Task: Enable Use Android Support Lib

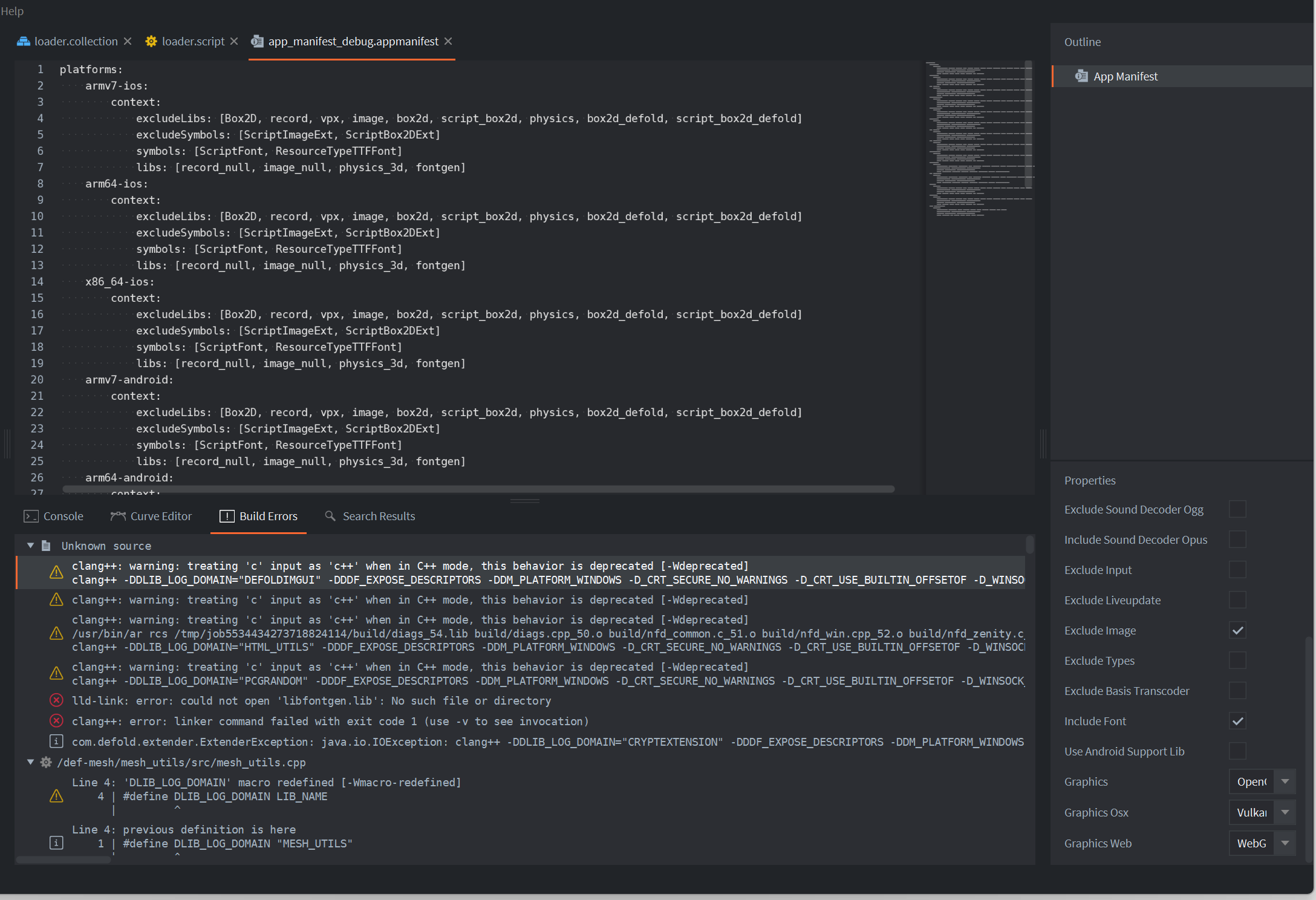Action: 1237,751
